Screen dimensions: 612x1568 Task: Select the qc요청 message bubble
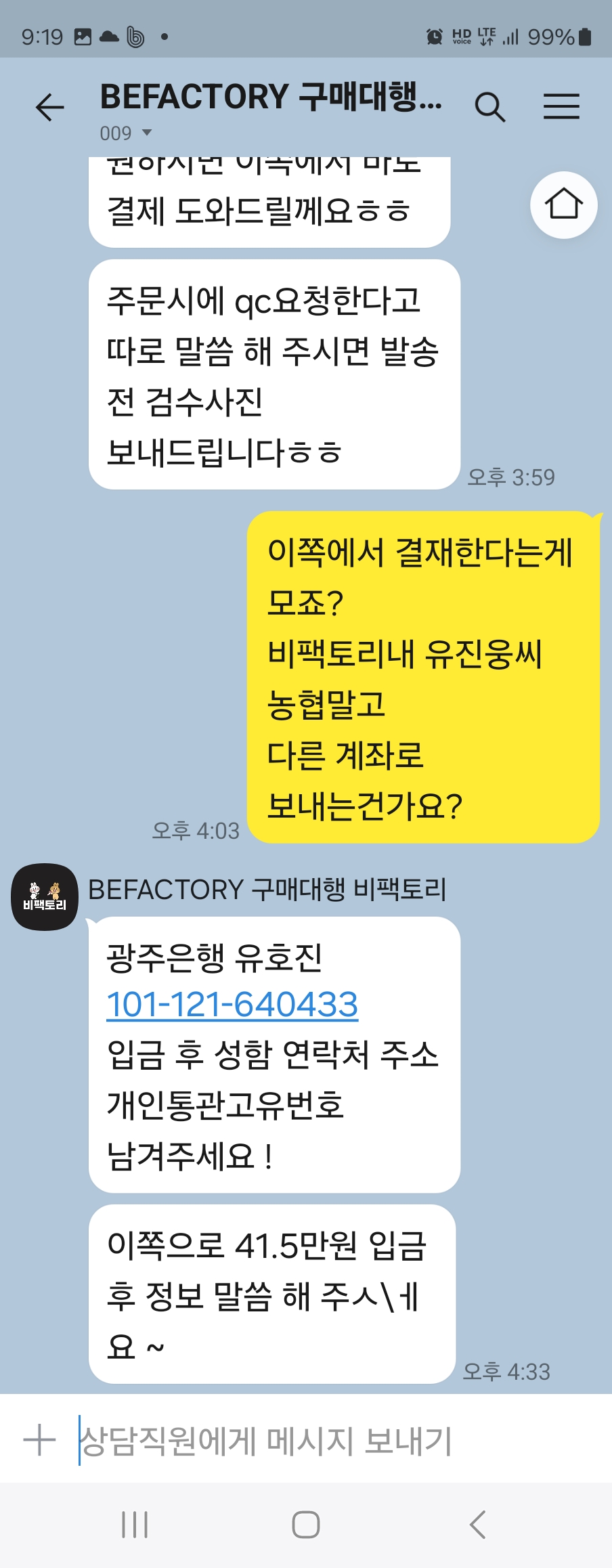pos(274,374)
